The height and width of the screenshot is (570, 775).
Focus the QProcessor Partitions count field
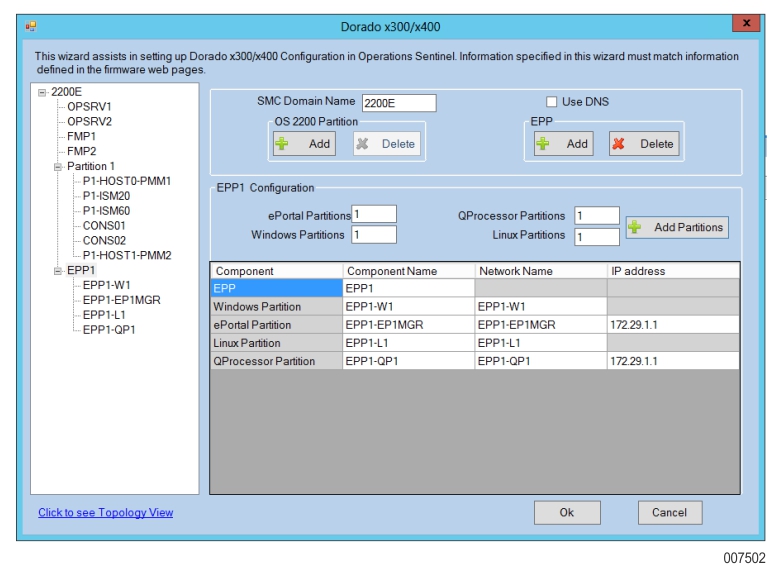[597, 216]
